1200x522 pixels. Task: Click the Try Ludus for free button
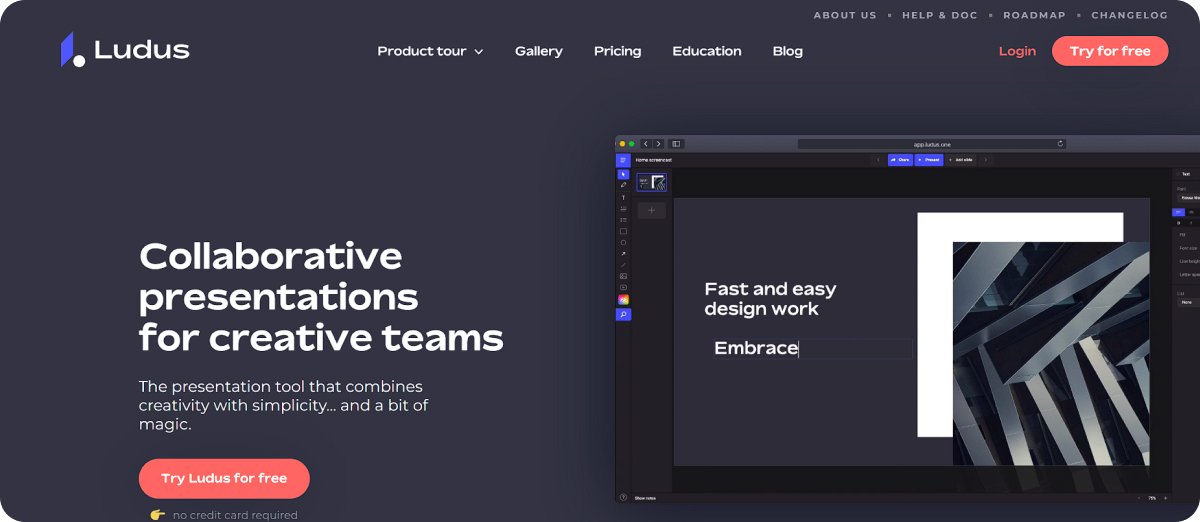pos(224,478)
